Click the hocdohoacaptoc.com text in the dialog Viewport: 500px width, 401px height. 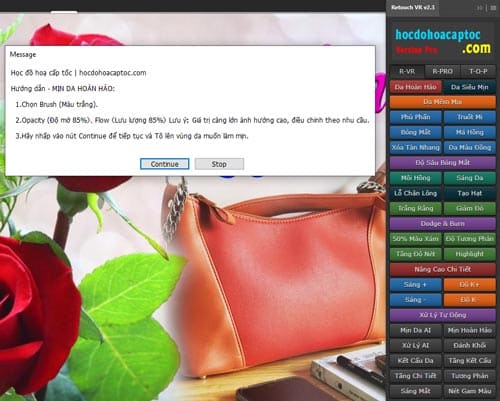(113, 73)
